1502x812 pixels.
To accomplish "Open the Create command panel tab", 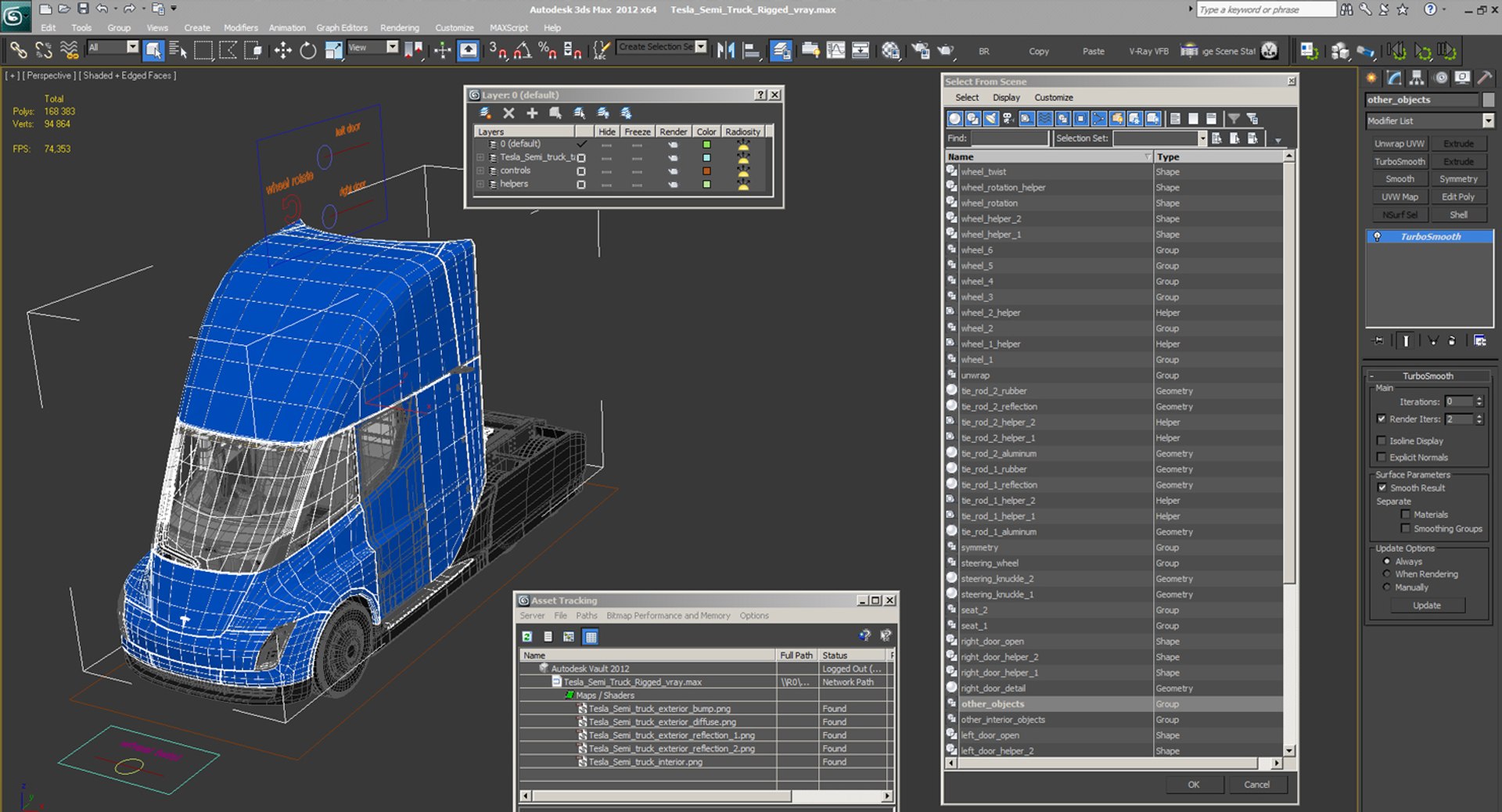I will point(1371,77).
